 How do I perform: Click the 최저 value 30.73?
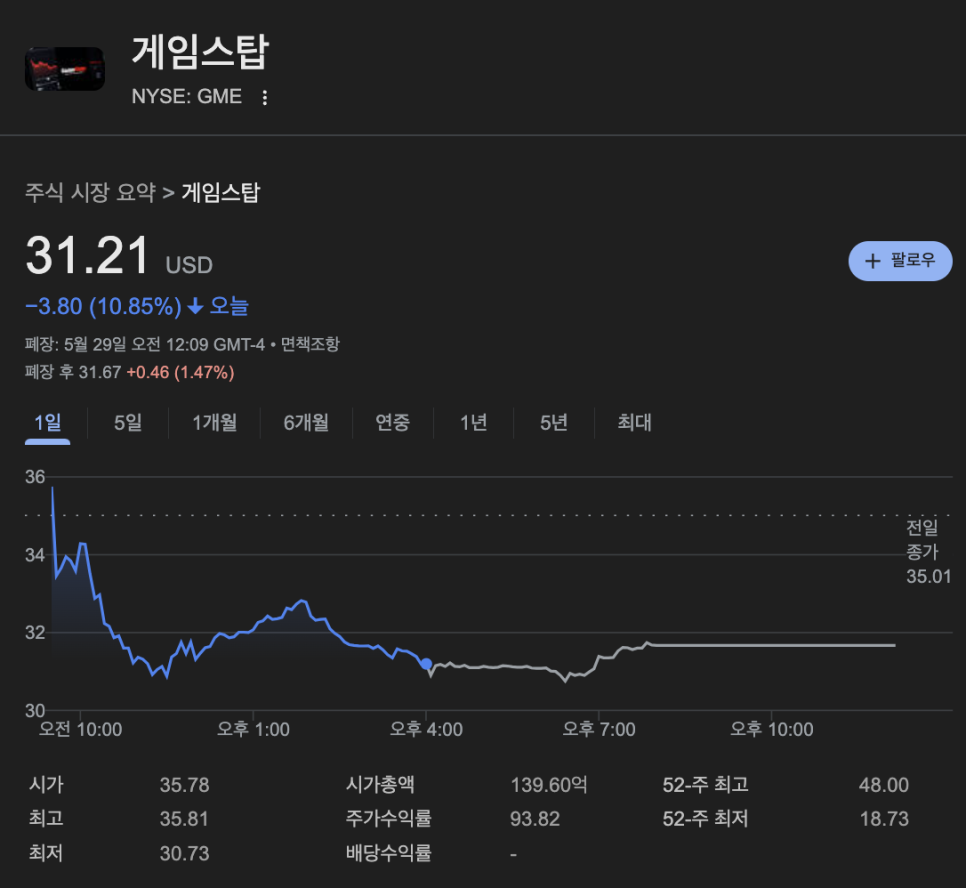[x=184, y=853]
